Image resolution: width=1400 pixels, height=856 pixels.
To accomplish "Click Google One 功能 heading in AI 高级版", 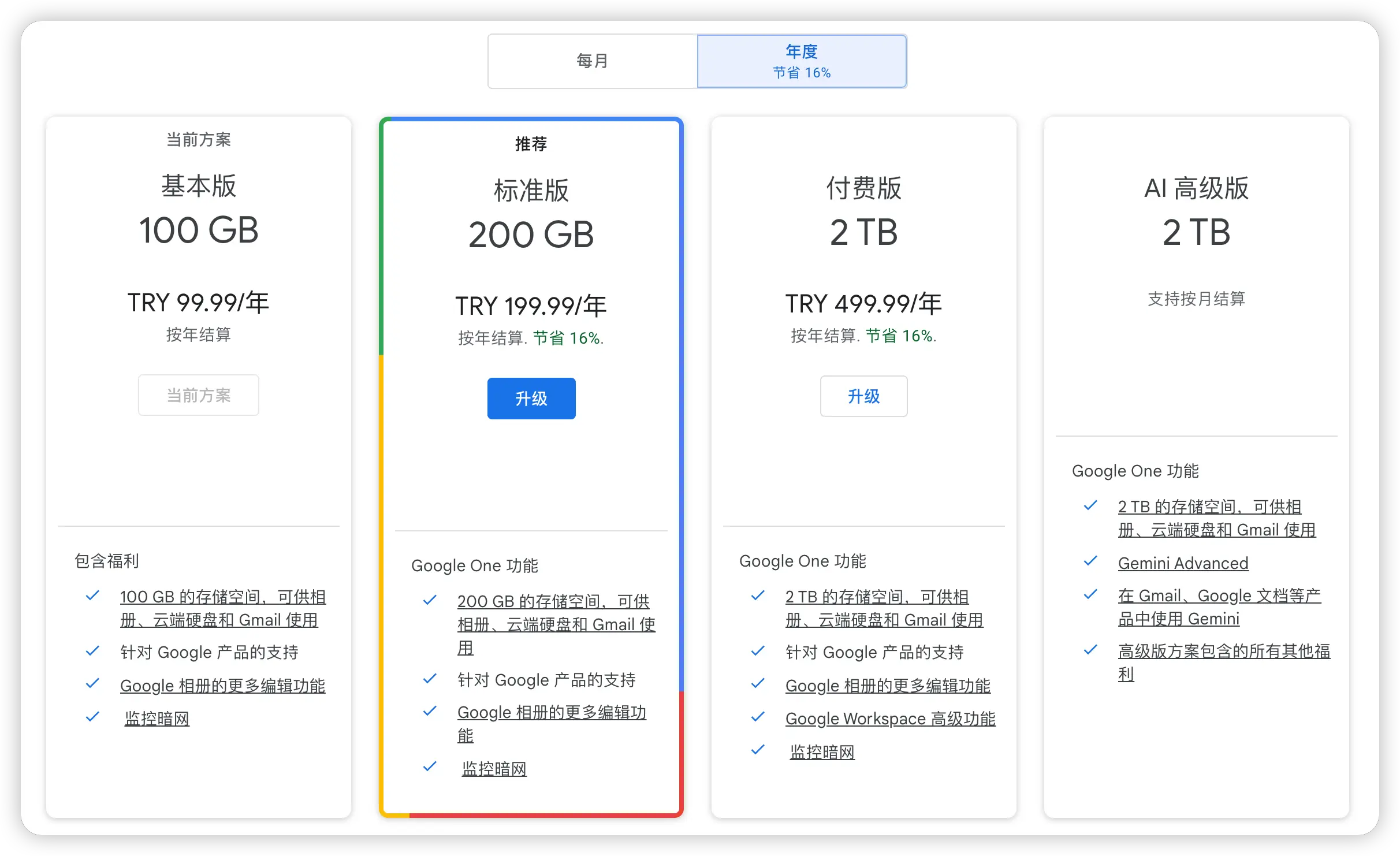I will [1135, 471].
